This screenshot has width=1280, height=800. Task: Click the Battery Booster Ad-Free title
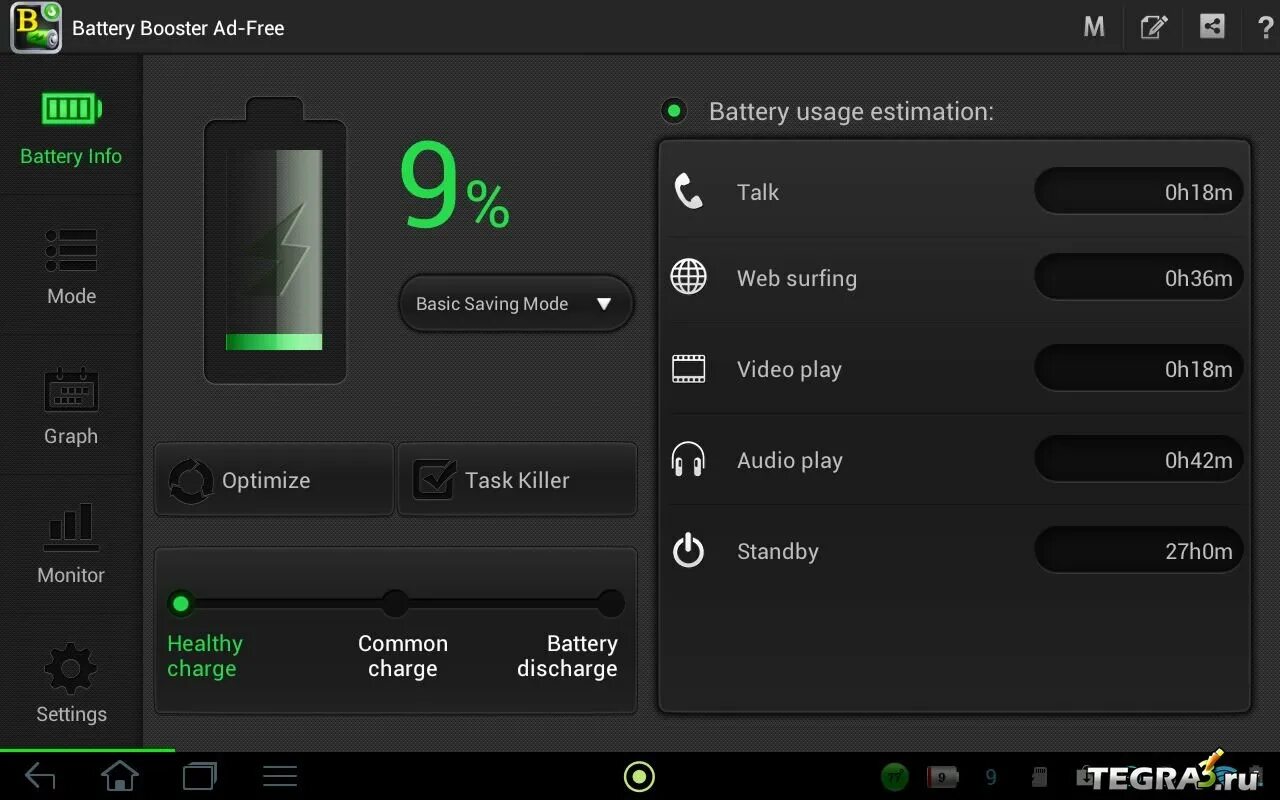[x=178, y=28]
